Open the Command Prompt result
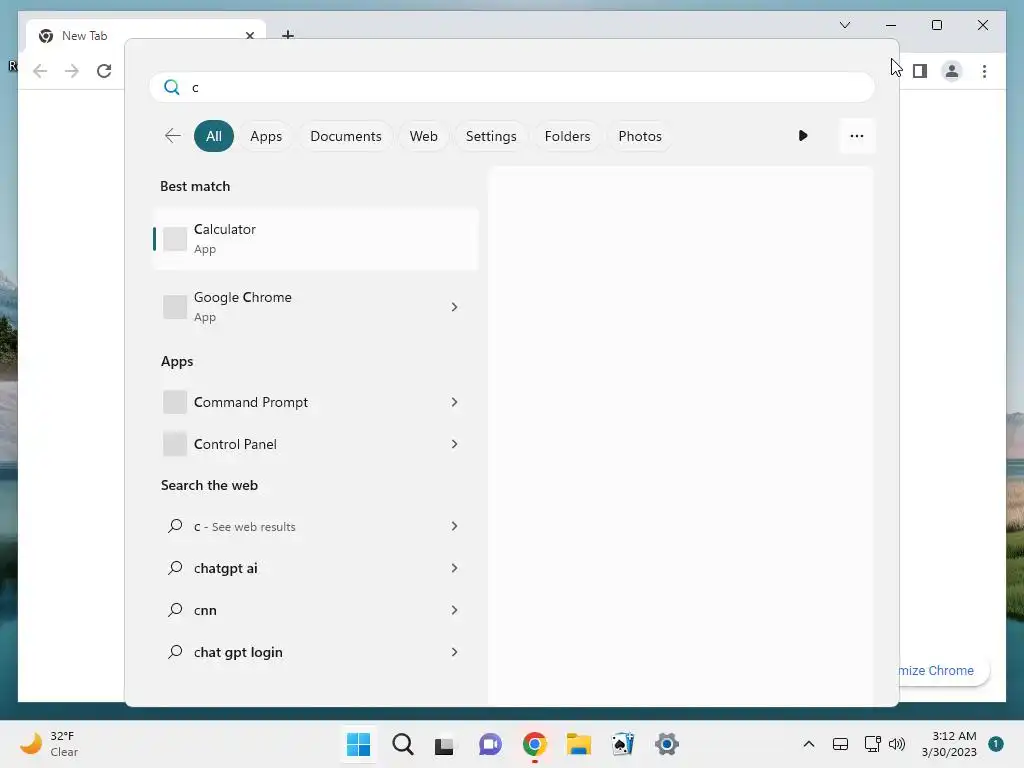This screenshot has height=768, width=1024. (x=315, y=402)
